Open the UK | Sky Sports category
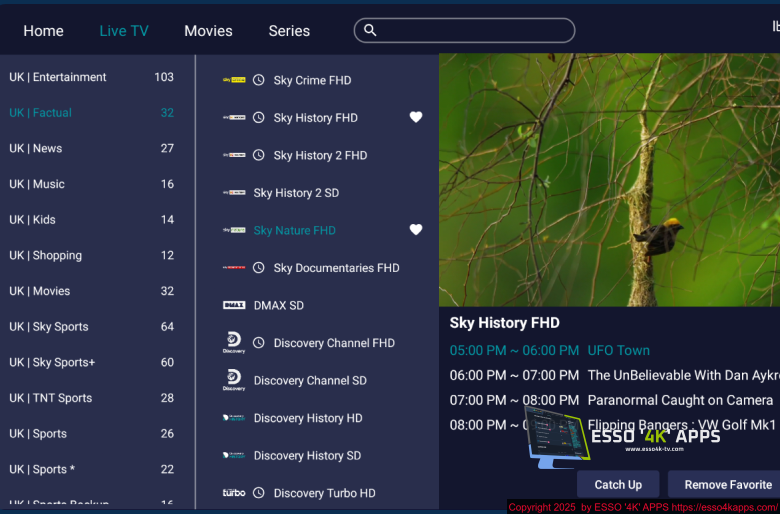This screenshot has height=514, width=780. pyautogui.click(x=92, y=327)
